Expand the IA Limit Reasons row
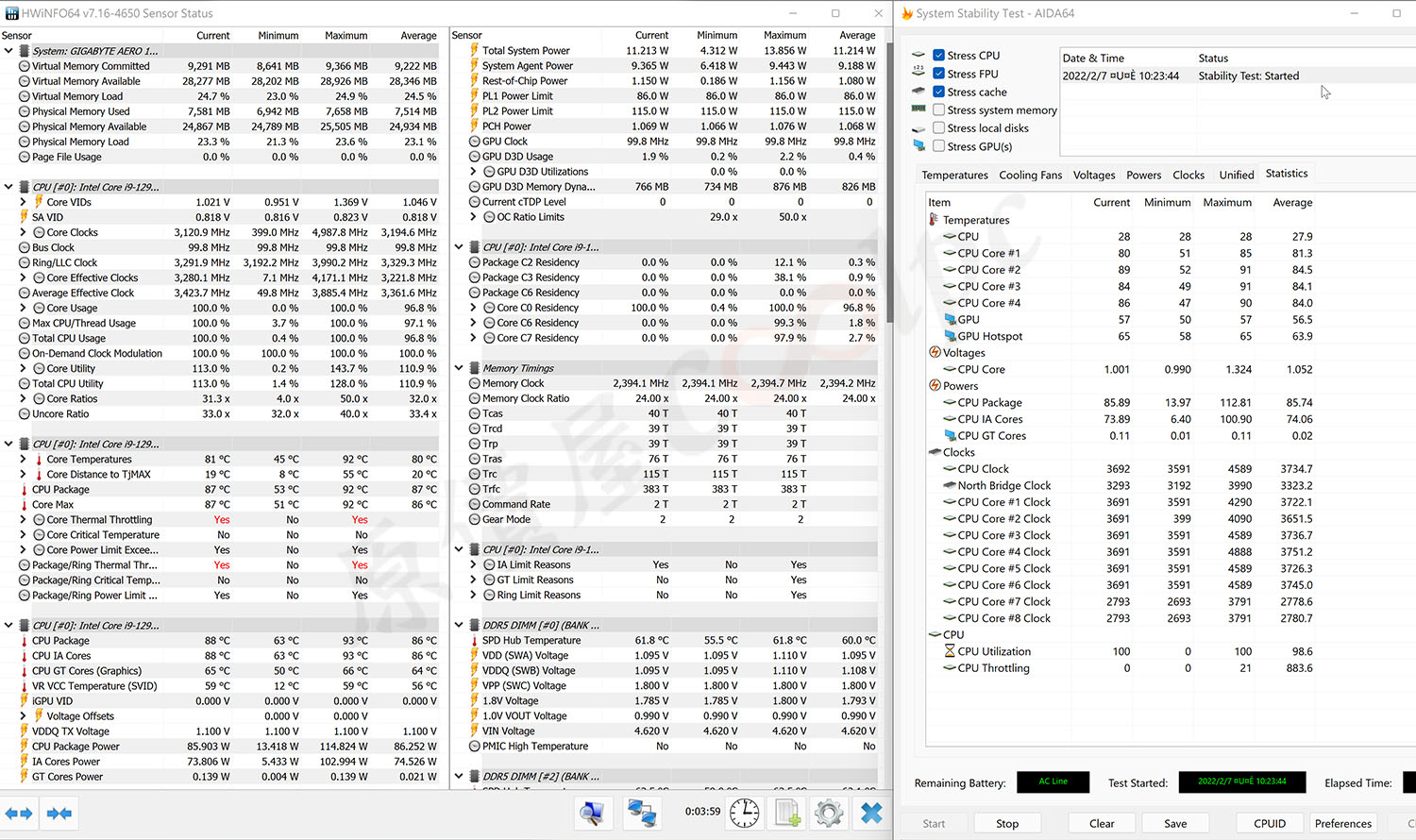The height and width of the screenshot is (840, 1416). tap(474, 564)
